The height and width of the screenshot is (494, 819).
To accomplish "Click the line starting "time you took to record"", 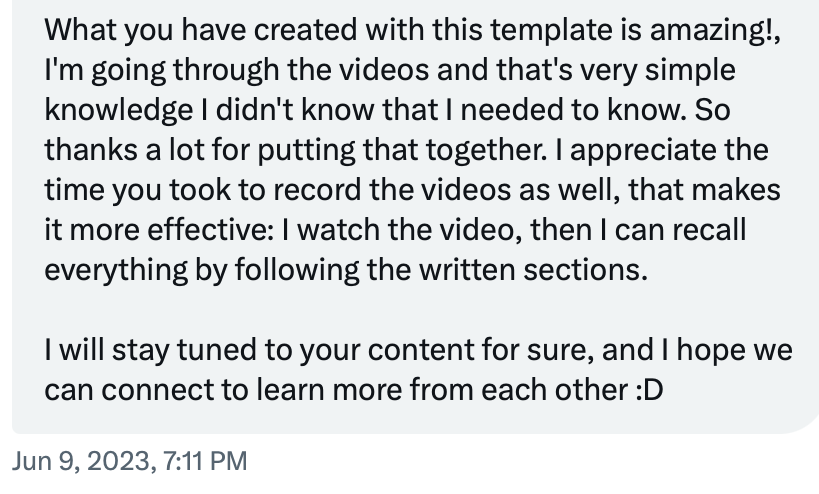I will pyautogui.click(x=412, y=190).
